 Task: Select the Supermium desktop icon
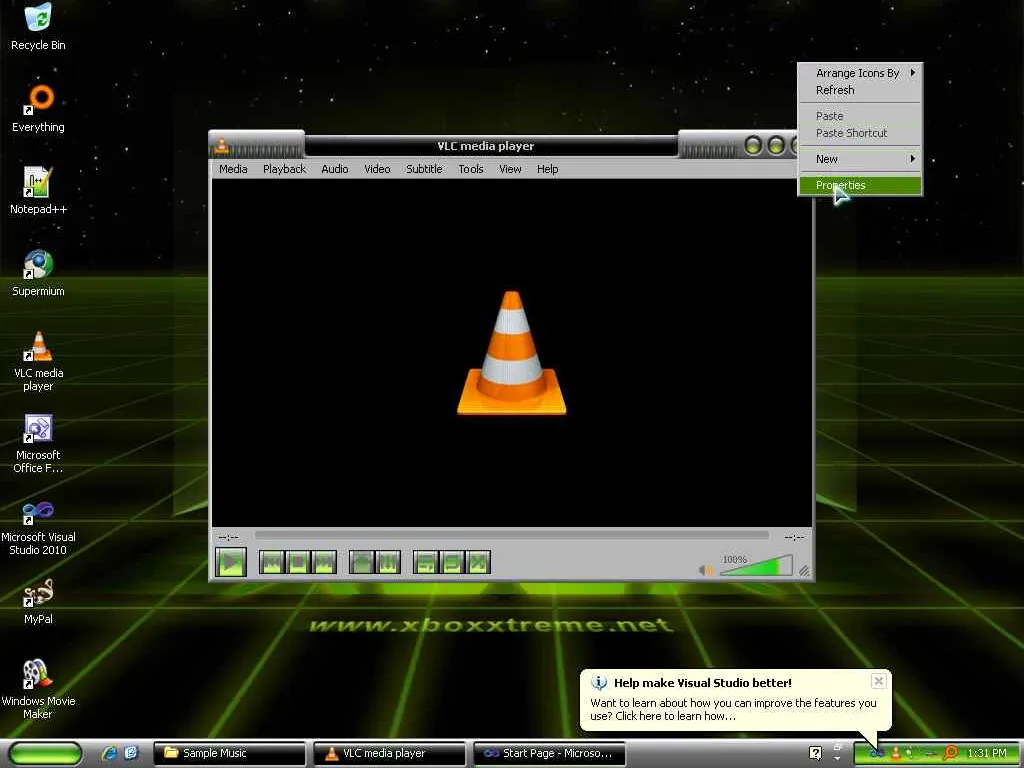click(x=38, y=272)
